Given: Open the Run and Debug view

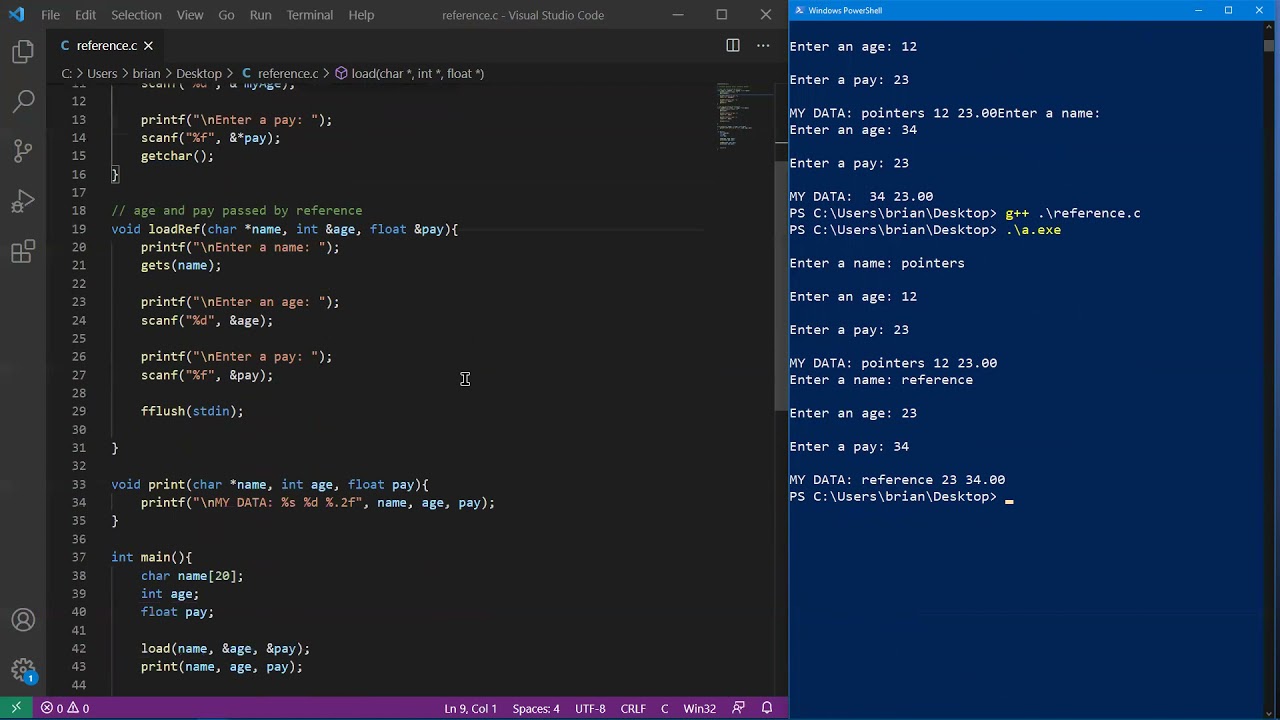Looking at the screenshot, I should click(x=23, y=201).
